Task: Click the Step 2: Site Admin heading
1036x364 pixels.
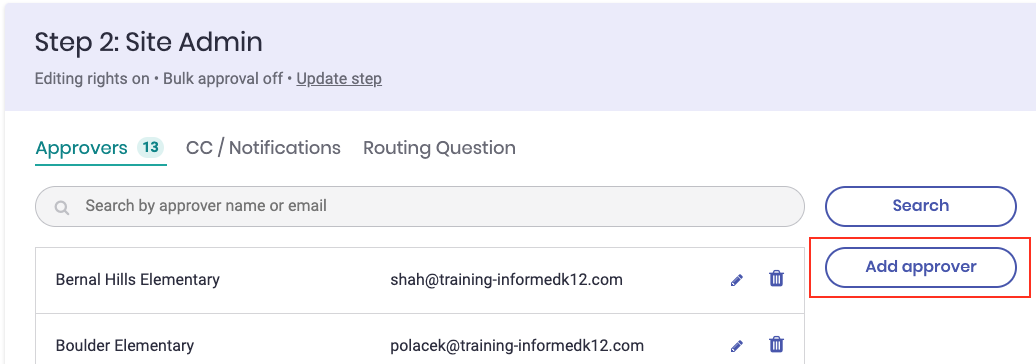Action: pos(149,42)
